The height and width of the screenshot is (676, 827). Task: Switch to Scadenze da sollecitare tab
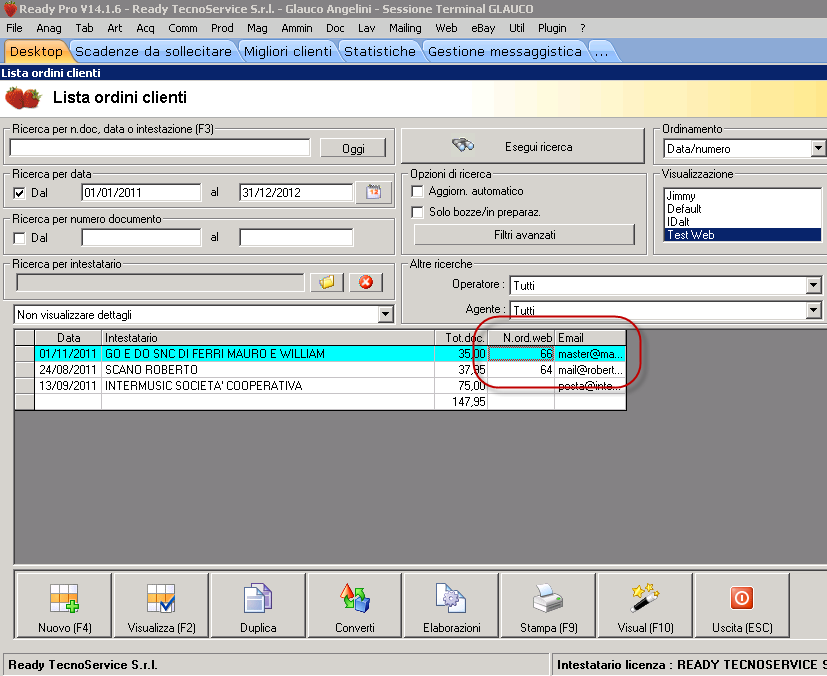point(153,52)
